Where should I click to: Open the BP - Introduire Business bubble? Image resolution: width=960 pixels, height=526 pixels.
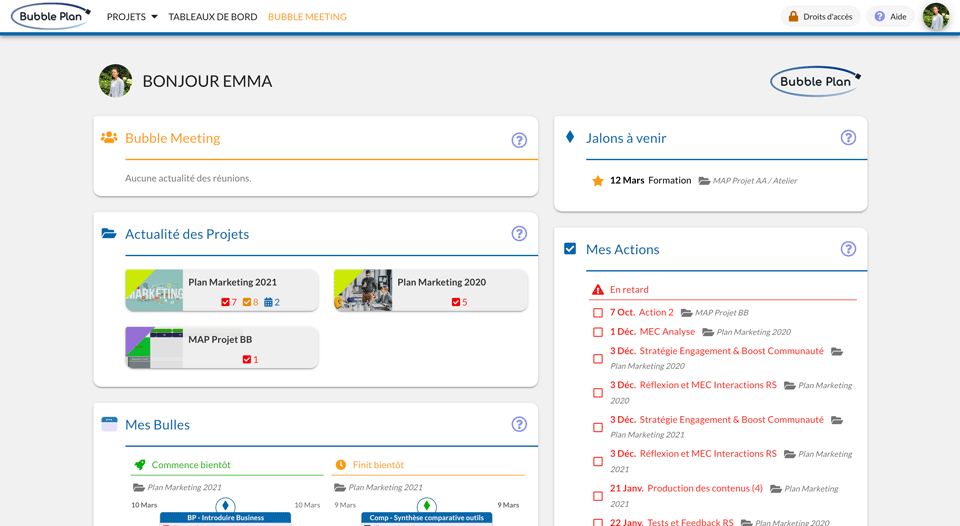(x=225, y=518)
